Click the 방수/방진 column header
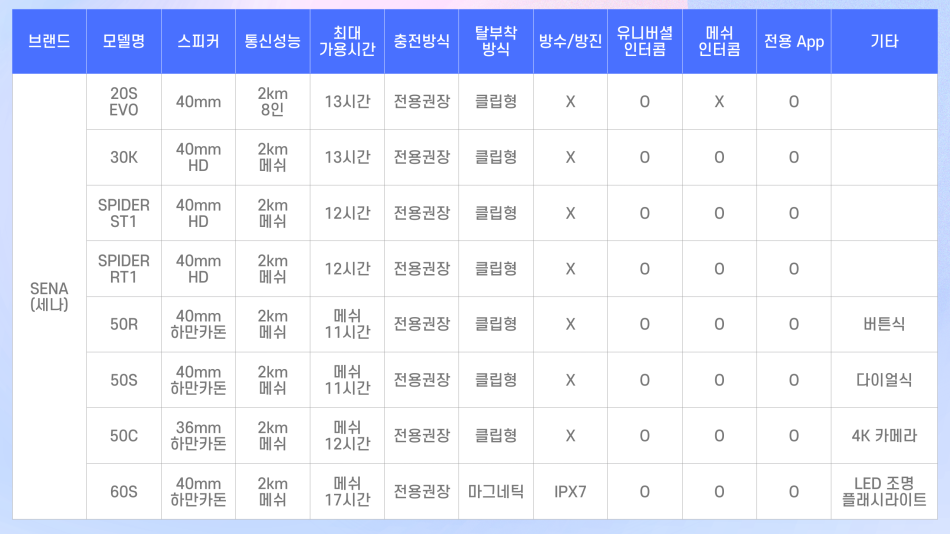Viewport: 950px width, 534px height. pos(570,42)
